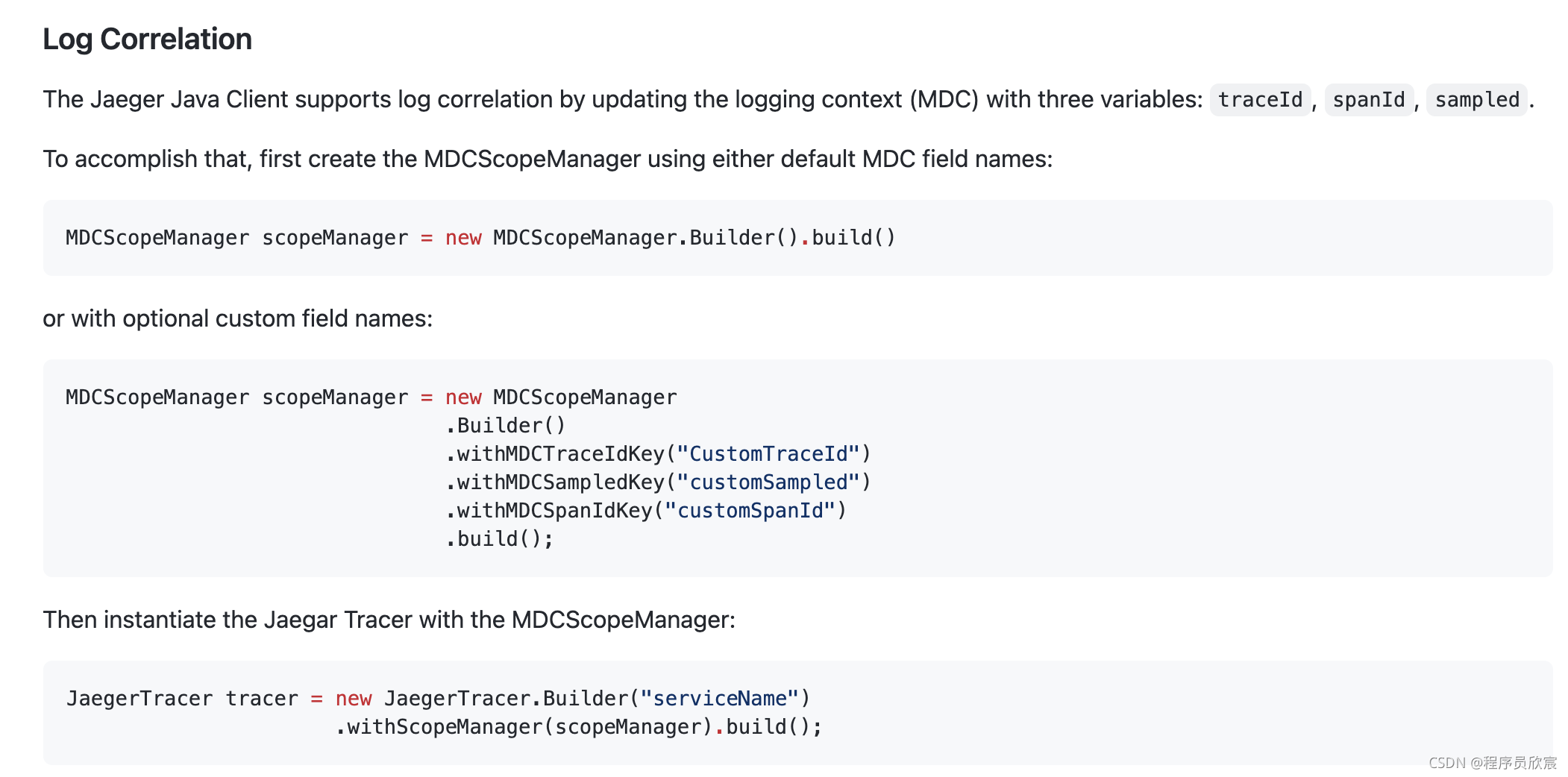Click the "Log Correlation" heading
This screenshot has height=777, width=1568.
coord(147,39)
